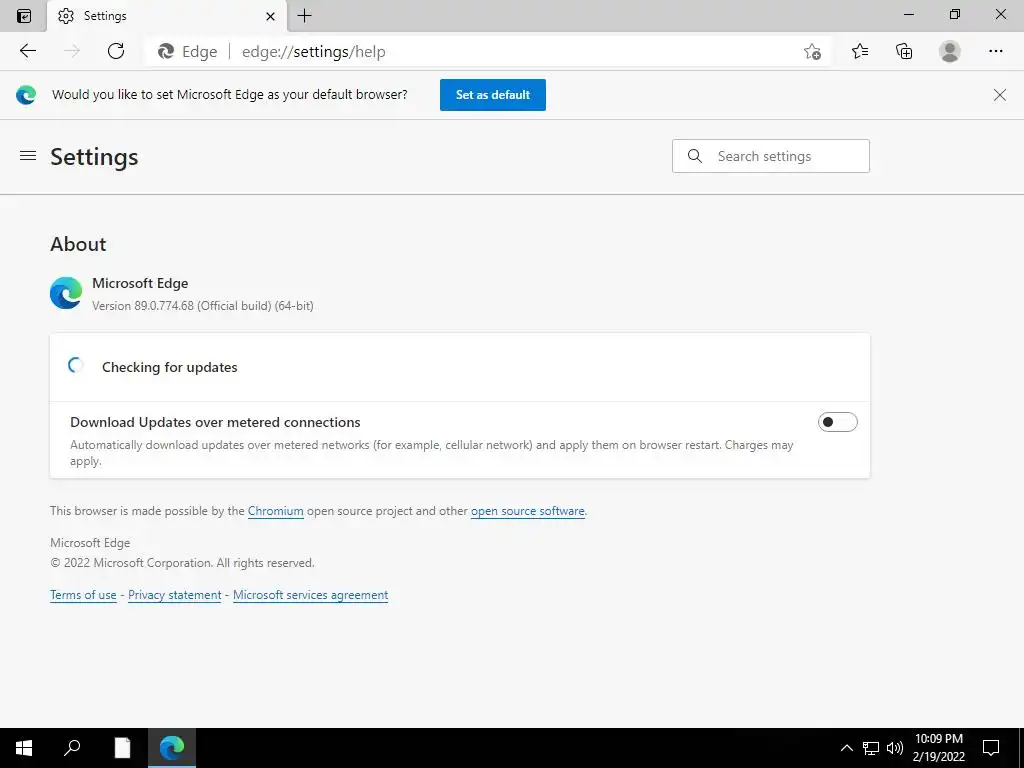Click the Set as default button
This screenshot has width=1024, height=768.
(x=492, y=95)
